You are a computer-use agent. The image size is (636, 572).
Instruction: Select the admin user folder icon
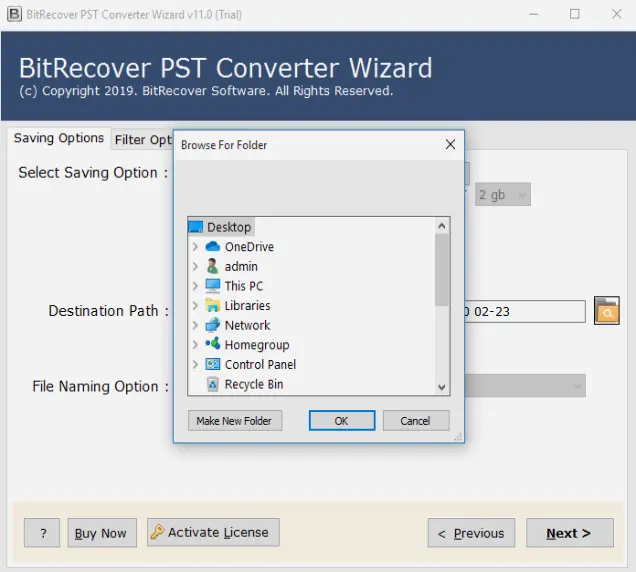212,267
